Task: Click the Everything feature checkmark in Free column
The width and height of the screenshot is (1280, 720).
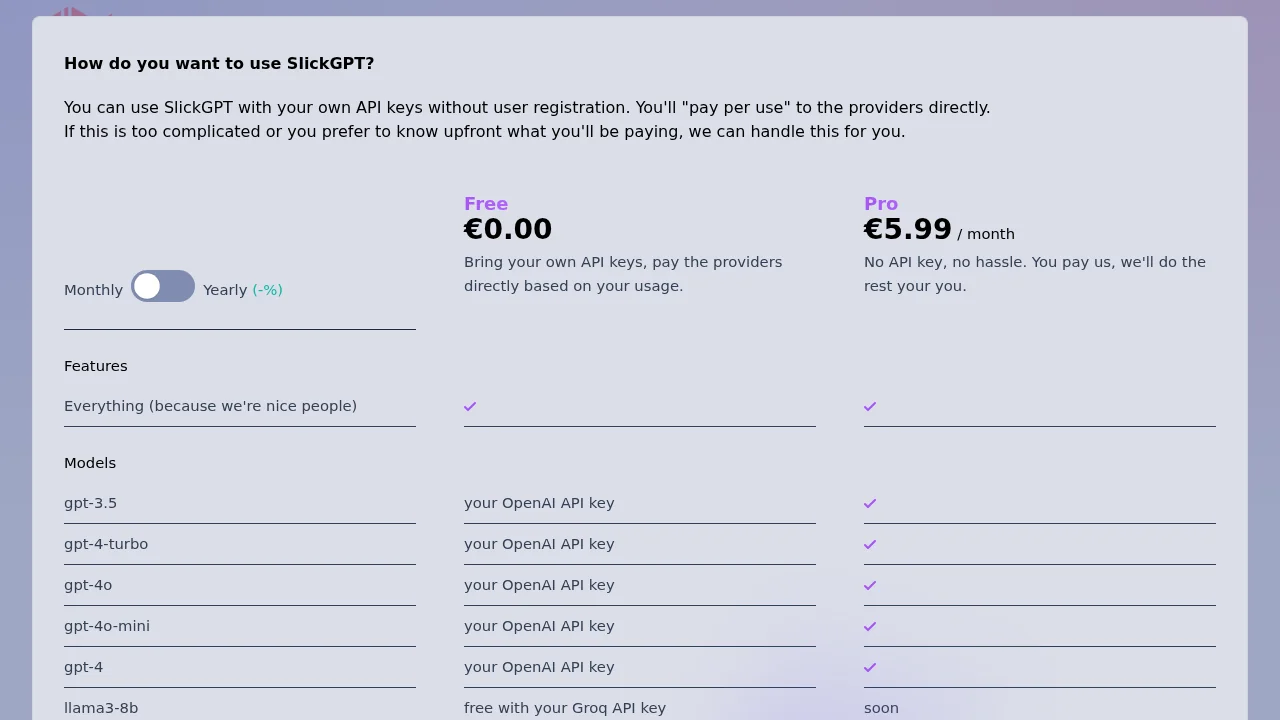Action: [x=470, y=406]
